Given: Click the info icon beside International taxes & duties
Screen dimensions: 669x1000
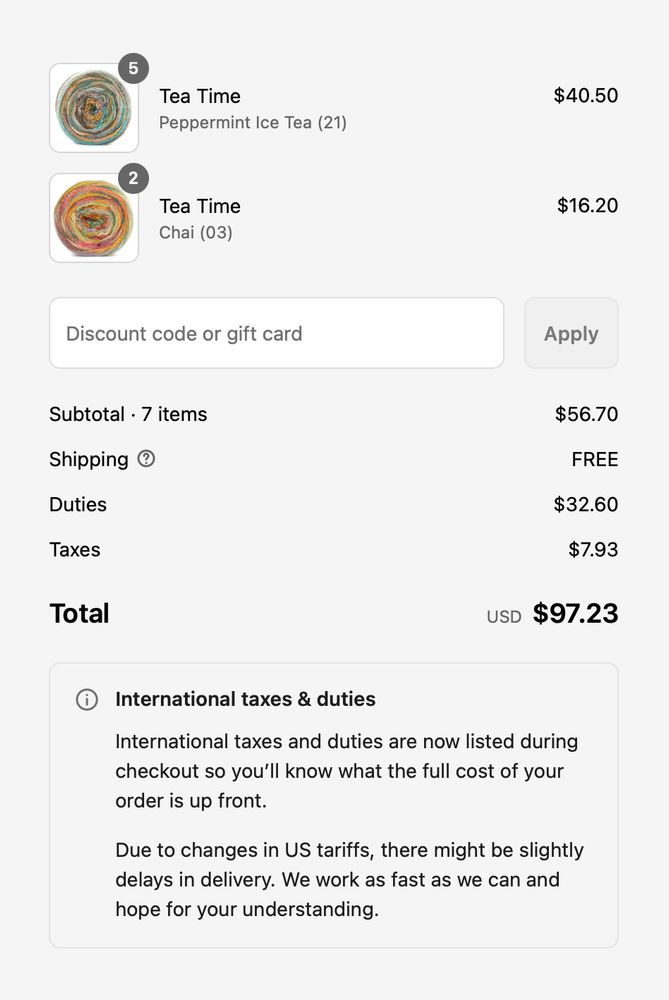Looking at the screenshot, I should (87, 700).
